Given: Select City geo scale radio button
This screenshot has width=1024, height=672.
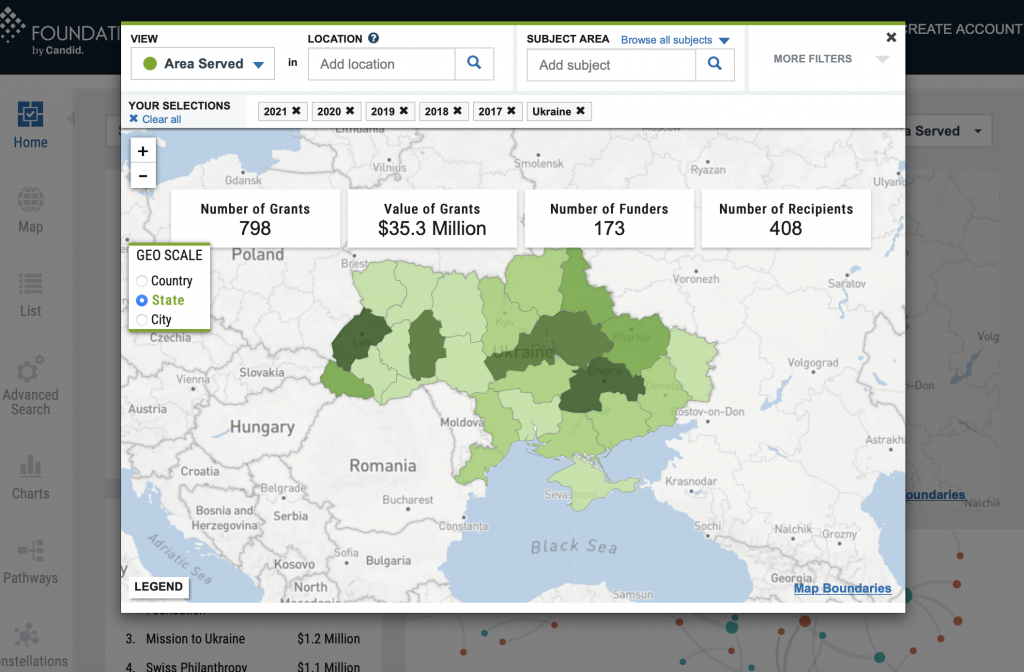Looking at the screenshot, I should [x=142, y=319].
